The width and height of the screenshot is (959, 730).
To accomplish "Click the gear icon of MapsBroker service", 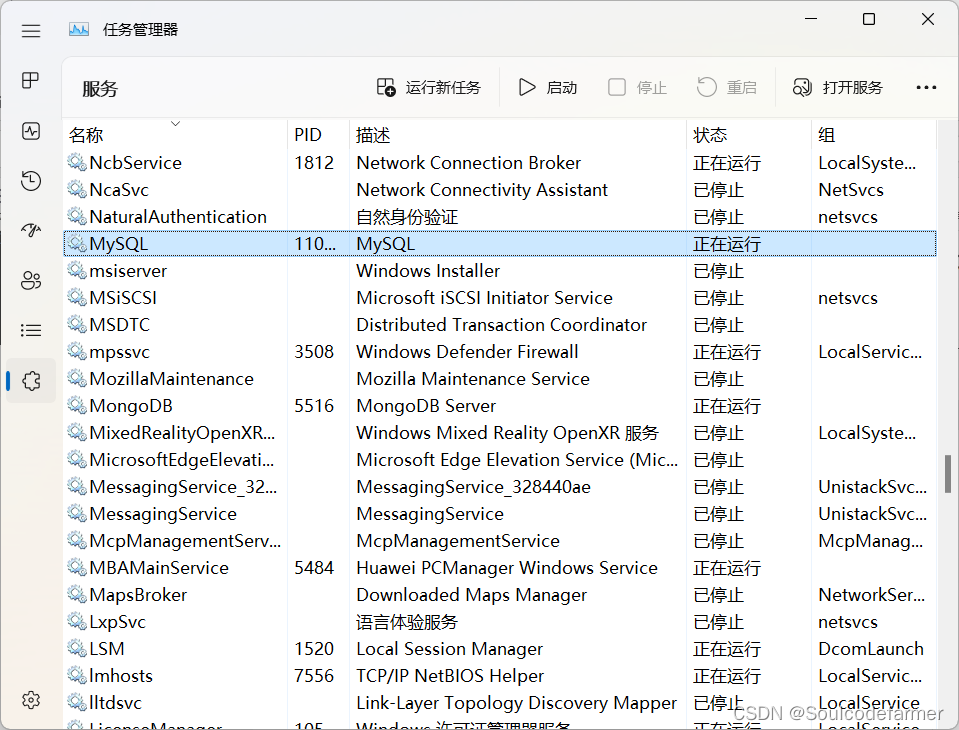I will tap(77, 594).
